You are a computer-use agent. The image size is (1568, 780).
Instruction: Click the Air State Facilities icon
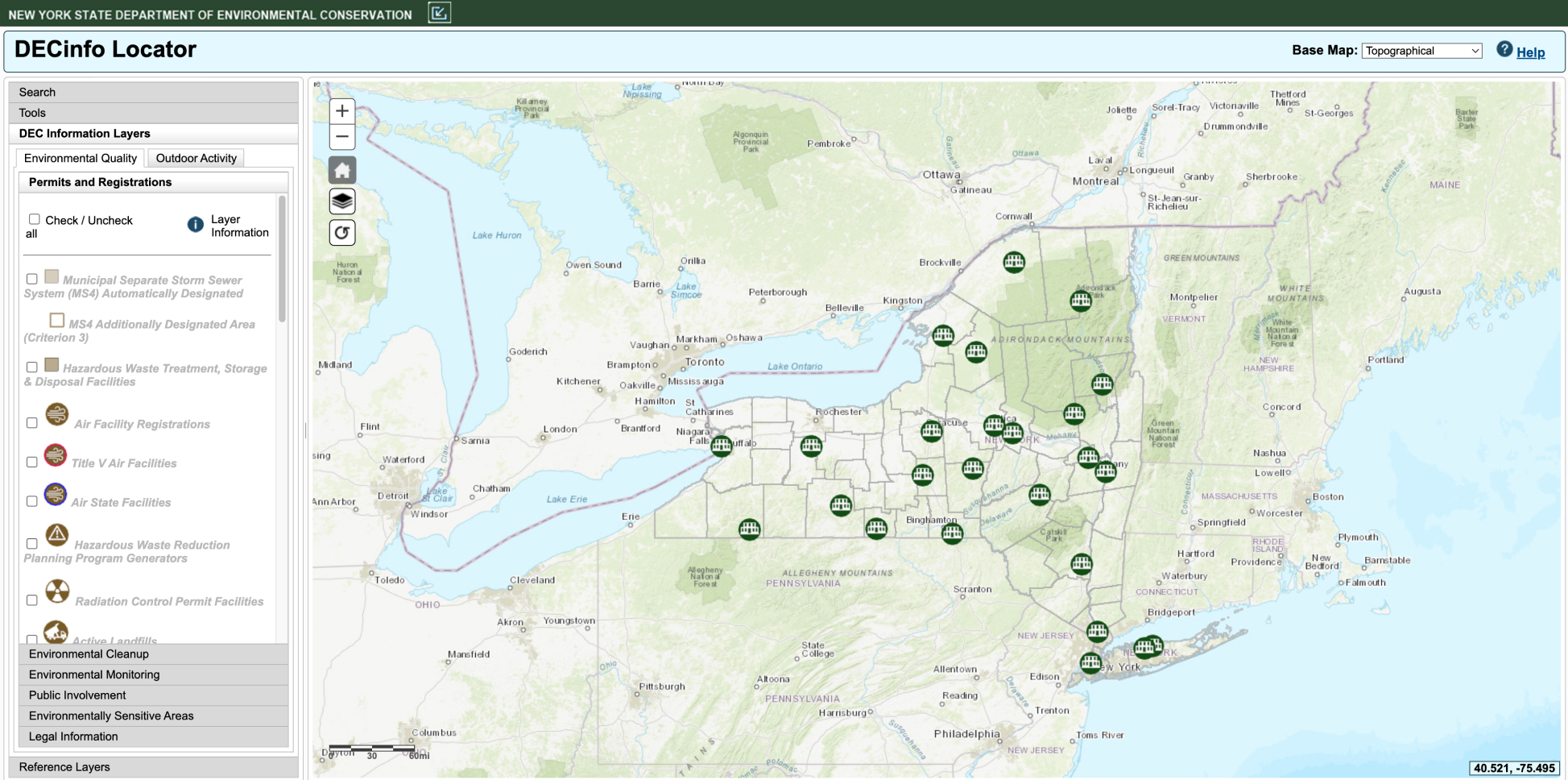pyautogui.click(x=56, y=494)
